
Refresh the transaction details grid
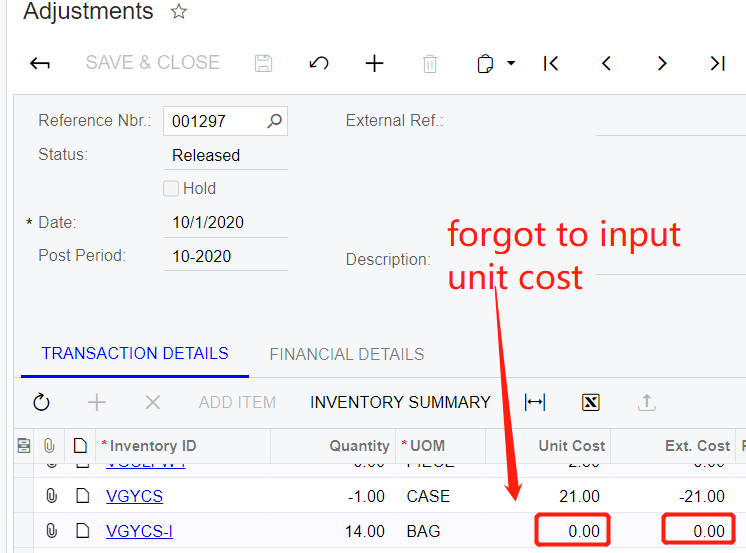click(41, 402)
